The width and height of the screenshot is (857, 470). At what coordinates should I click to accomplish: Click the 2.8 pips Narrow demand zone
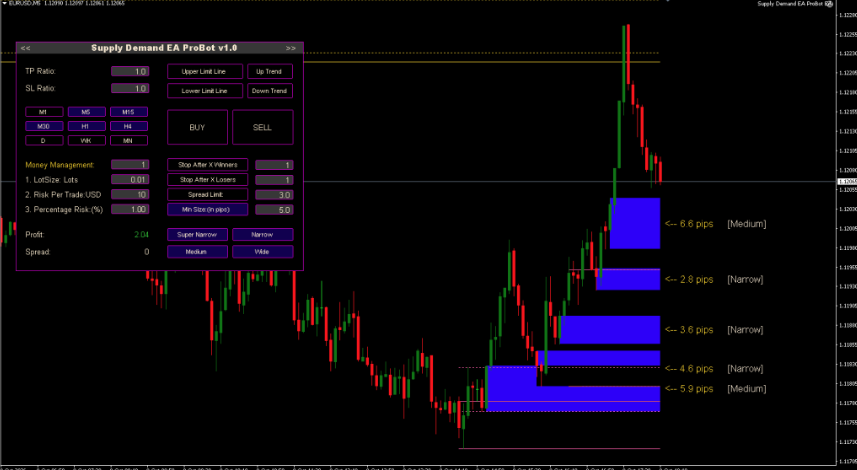628,279
